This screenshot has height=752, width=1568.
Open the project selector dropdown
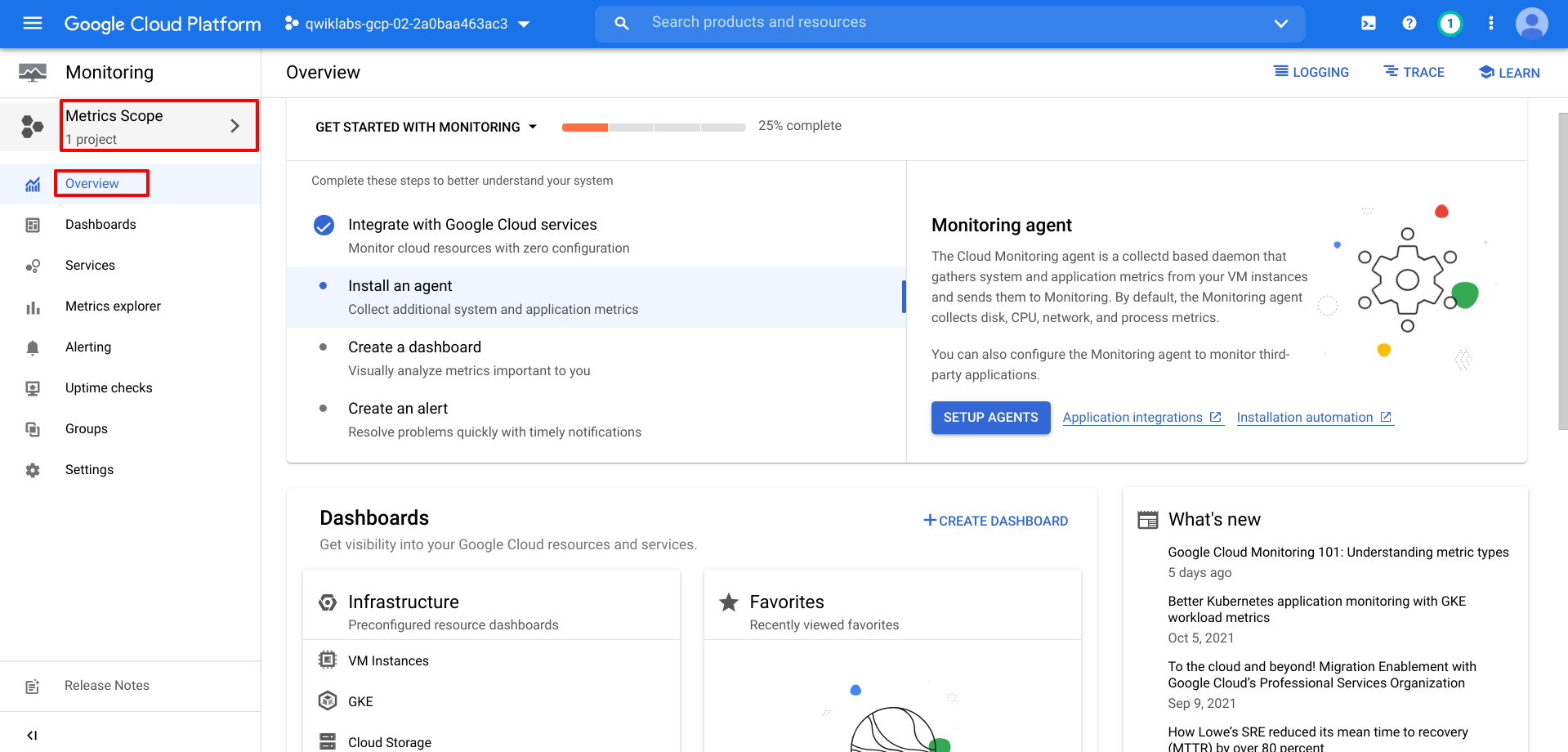pyautogui.click(x=408, y=24)
